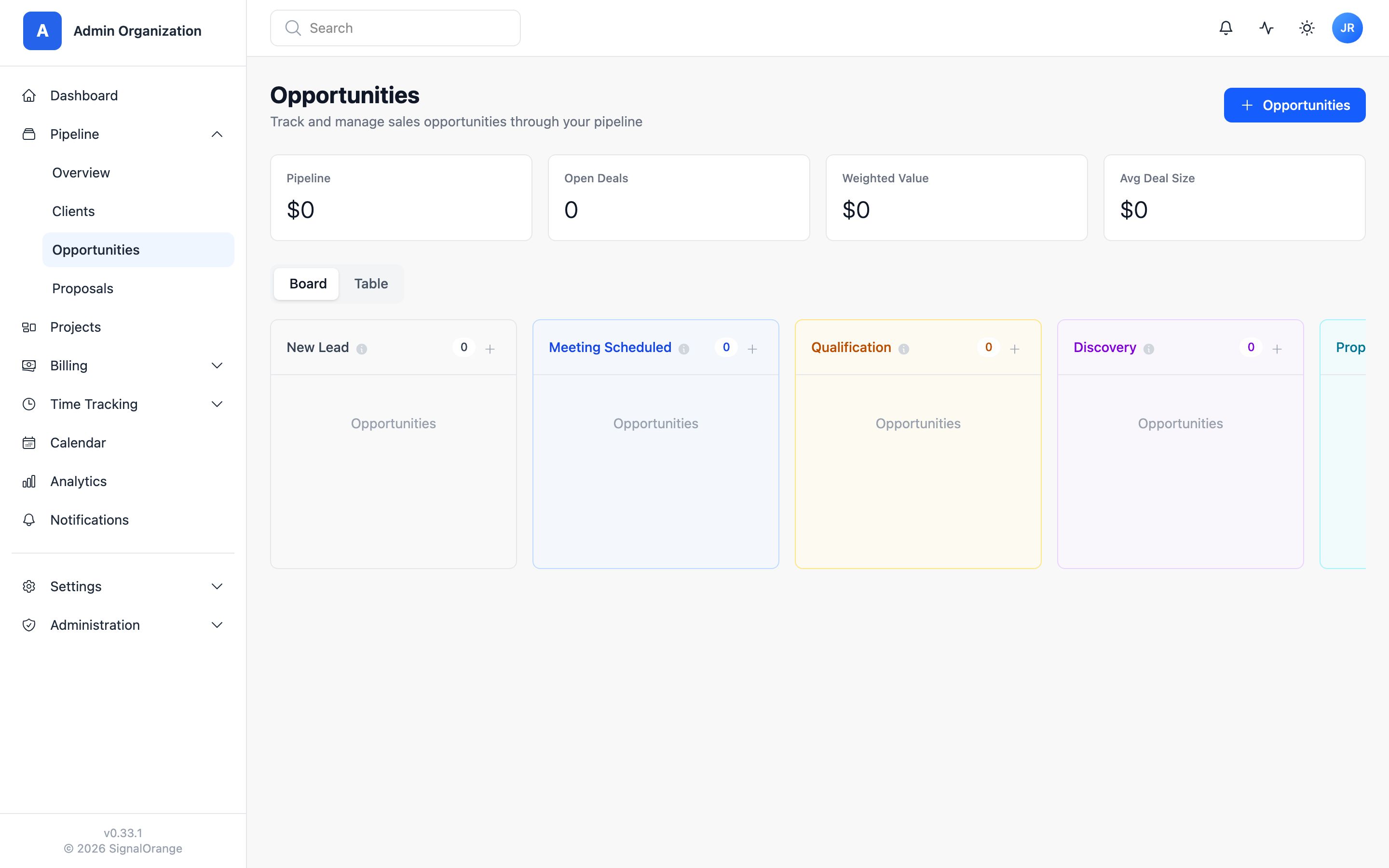Expand the Administration section chevron
Viewport: 1389px width, 868px height.
click(x=217, y=624)
